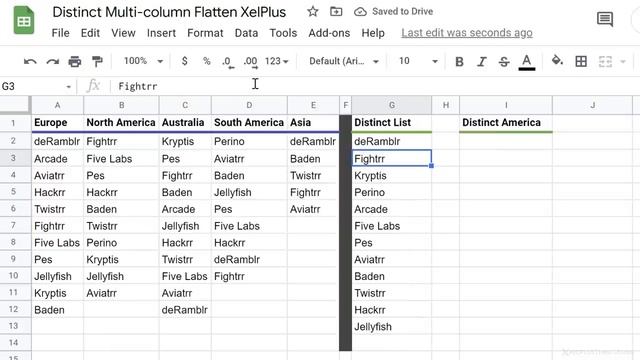Activate the paint format tool
640x360 pixels.
pos(97,62)
